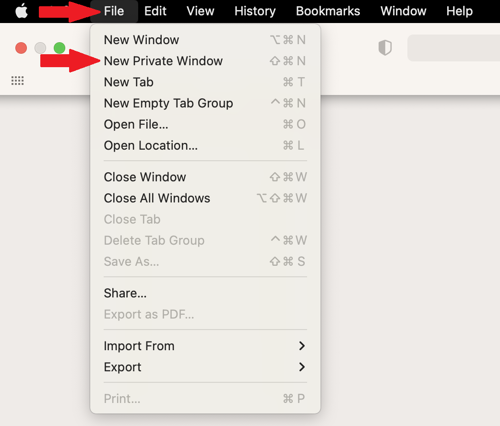Viewport: 500px width, 426px height.
Task: Open the Help menu
Action: (x=459, y=11)
